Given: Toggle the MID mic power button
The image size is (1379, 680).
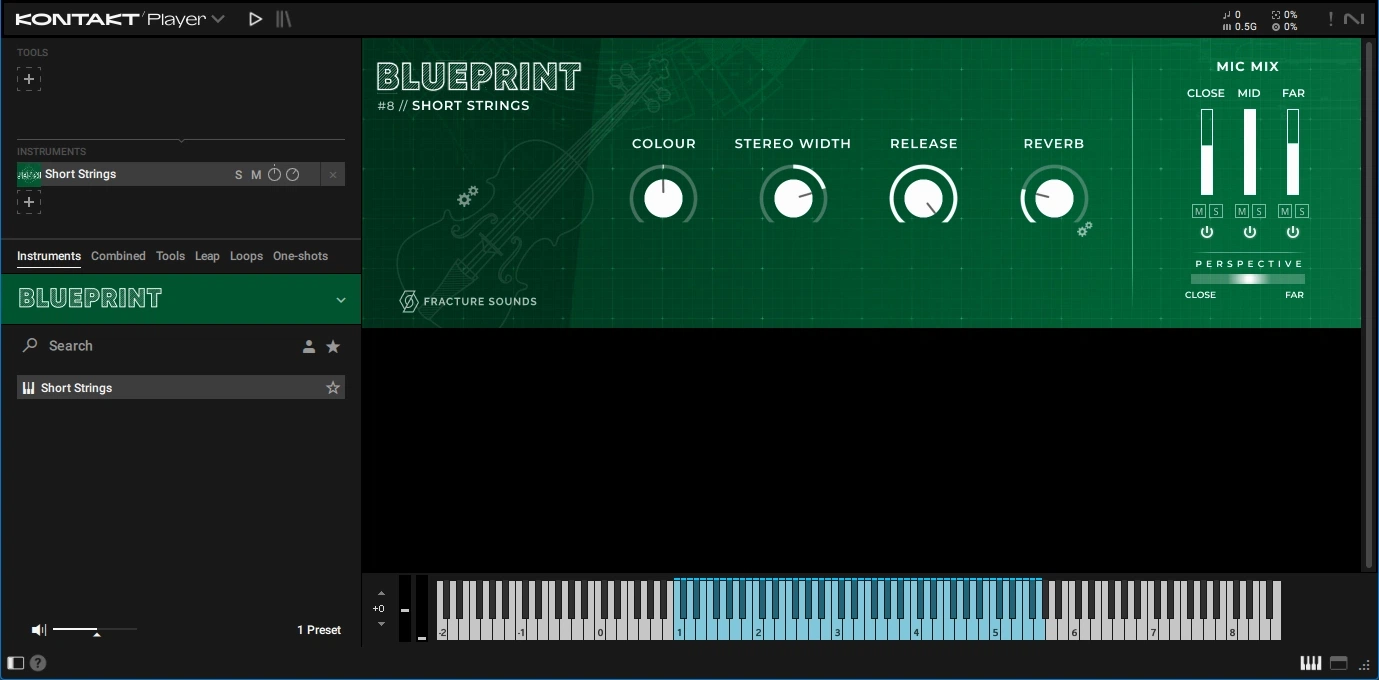Looking at the screenshot, I should click(1250, 232).
